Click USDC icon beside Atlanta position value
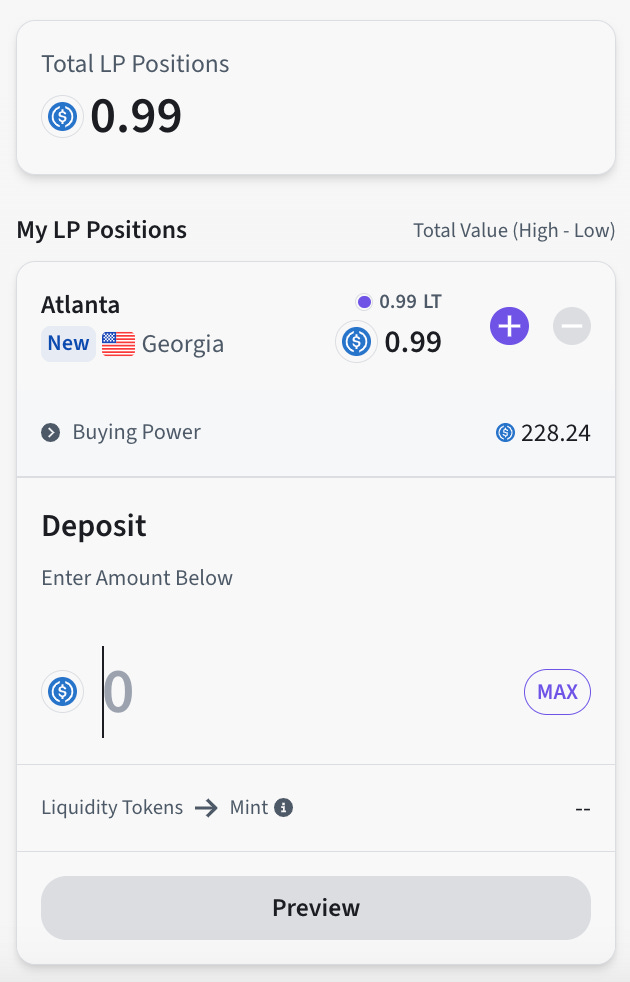Screen dimensions: 630x982 pos(356,342)
